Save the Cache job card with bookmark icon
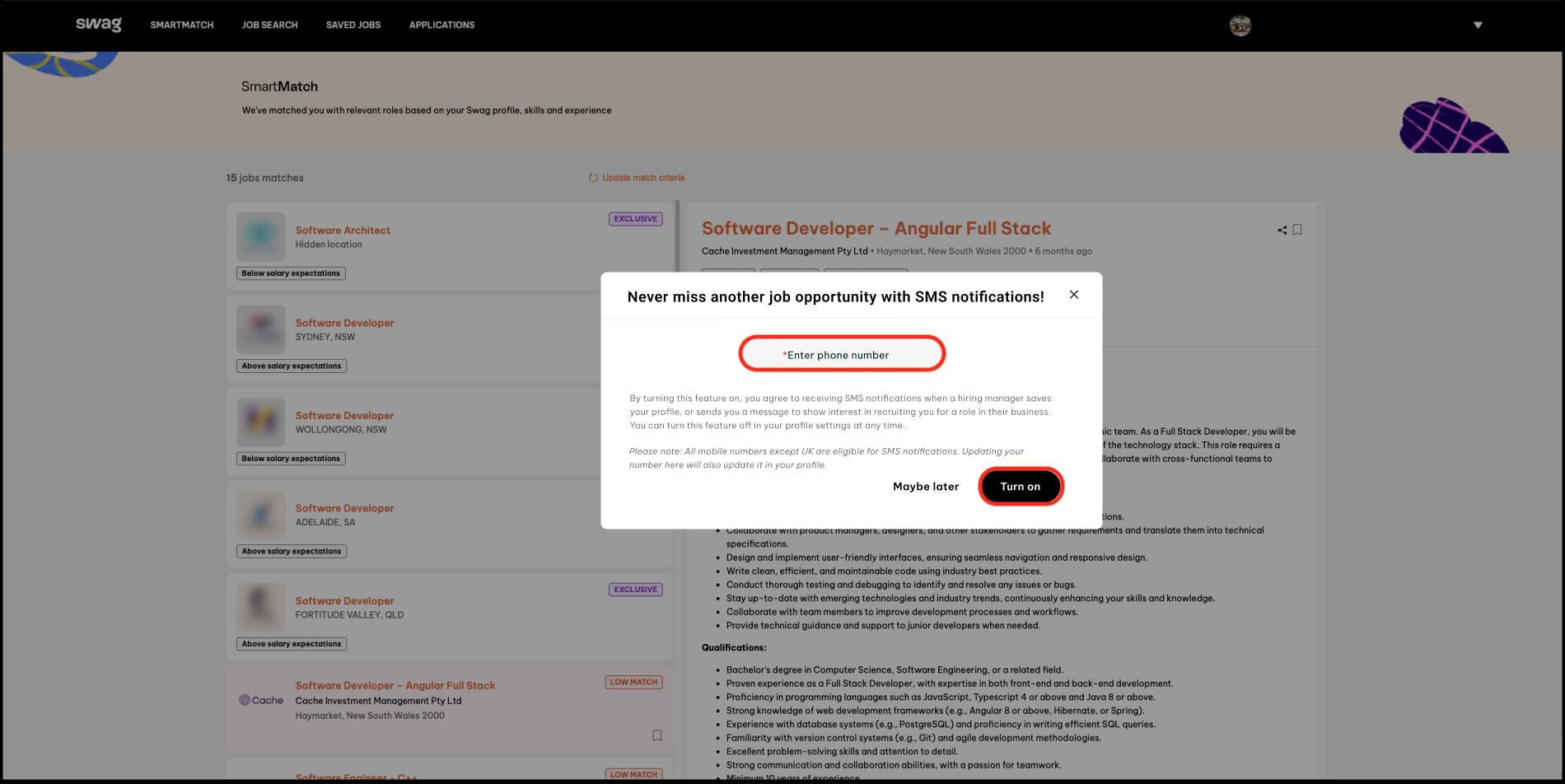The width and height of the screenshot is (1565, 784). [657, 735]
